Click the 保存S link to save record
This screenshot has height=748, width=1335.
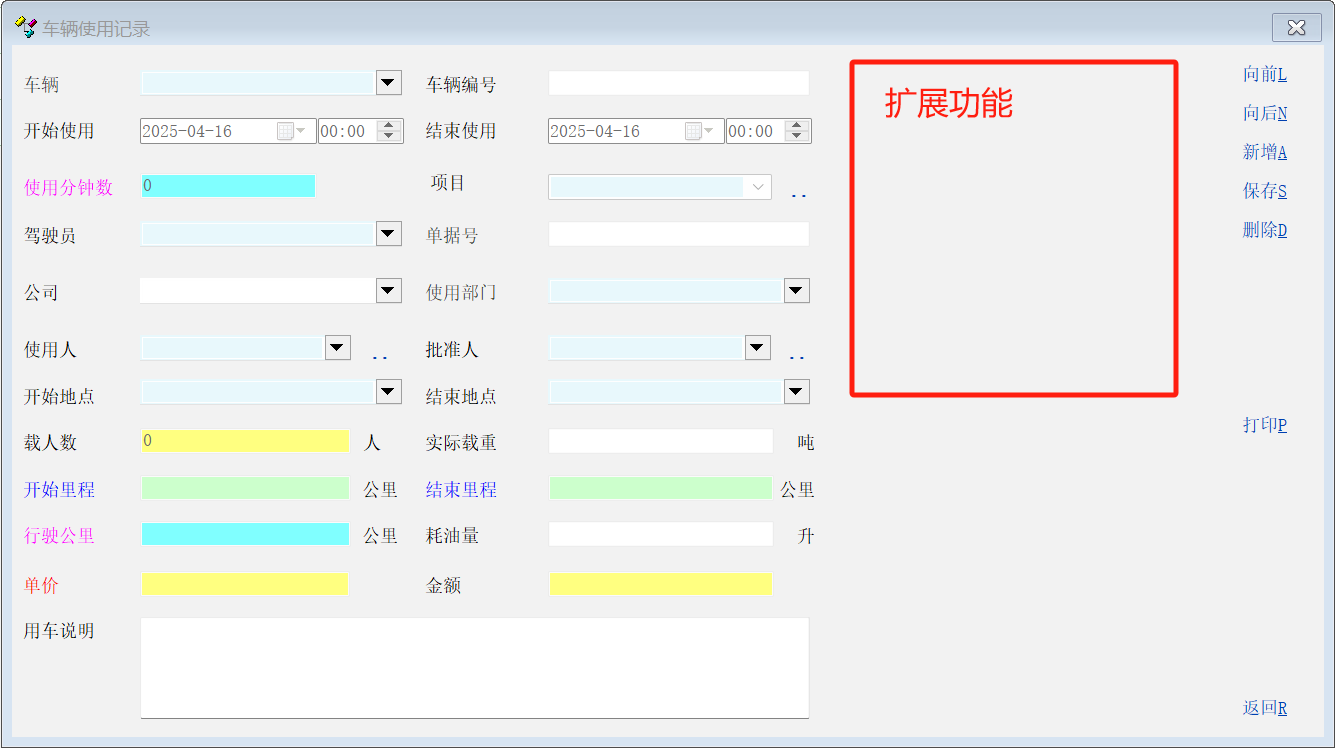1264,191
